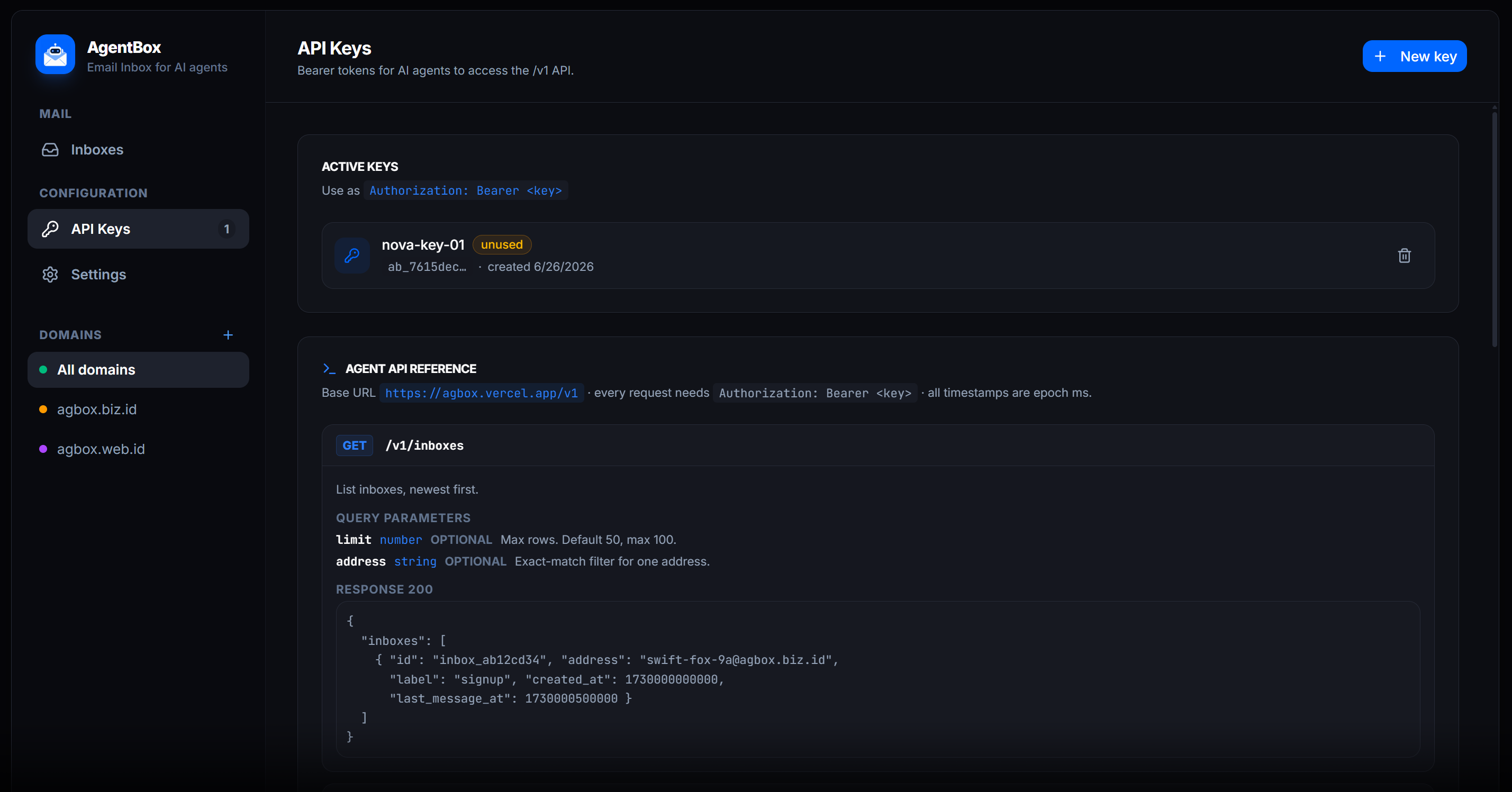
Task: Create a new key with New key button
Action: (1415, 56)
